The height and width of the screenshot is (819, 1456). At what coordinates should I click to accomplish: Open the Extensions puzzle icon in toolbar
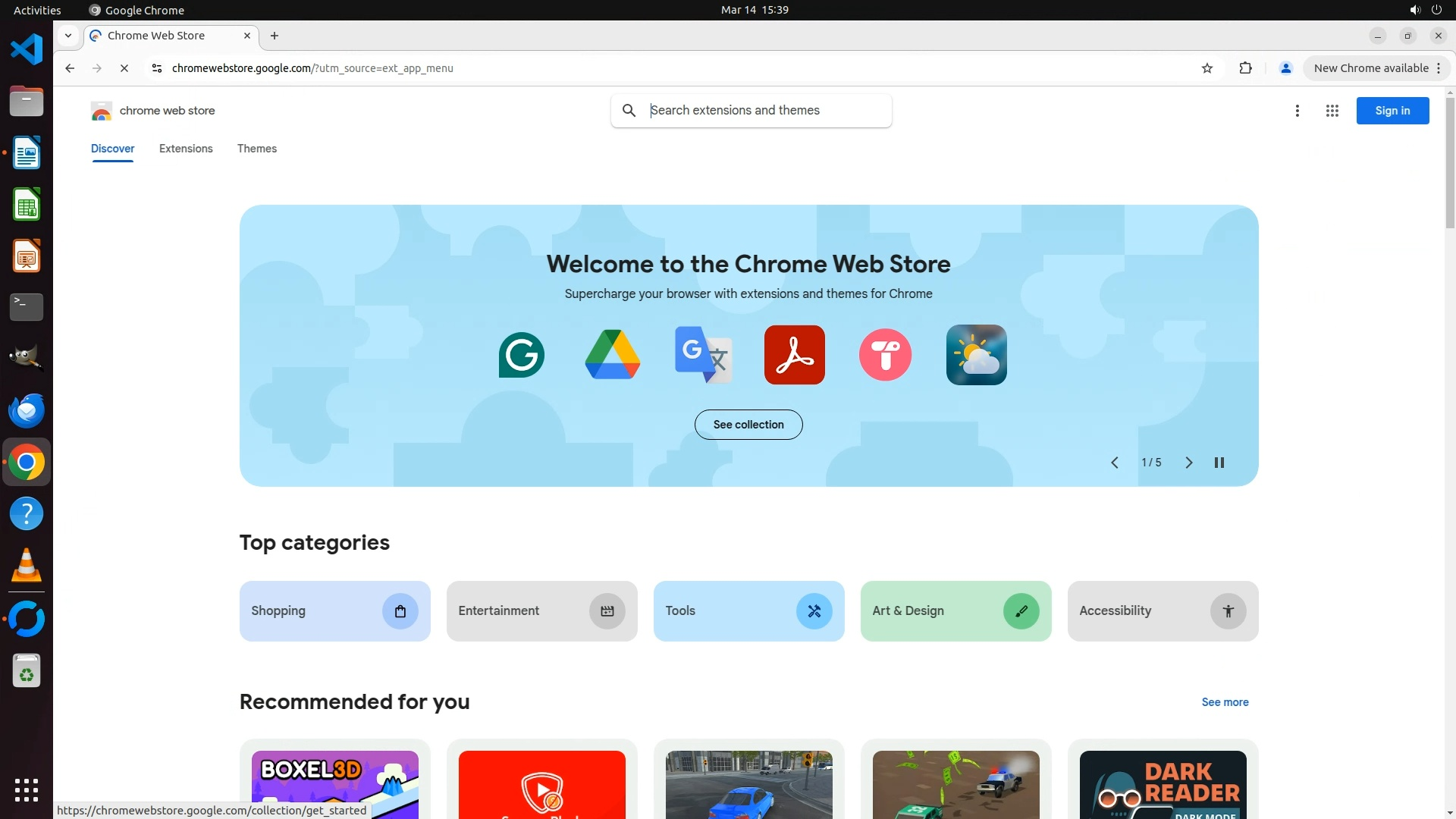pos(1245,68)
